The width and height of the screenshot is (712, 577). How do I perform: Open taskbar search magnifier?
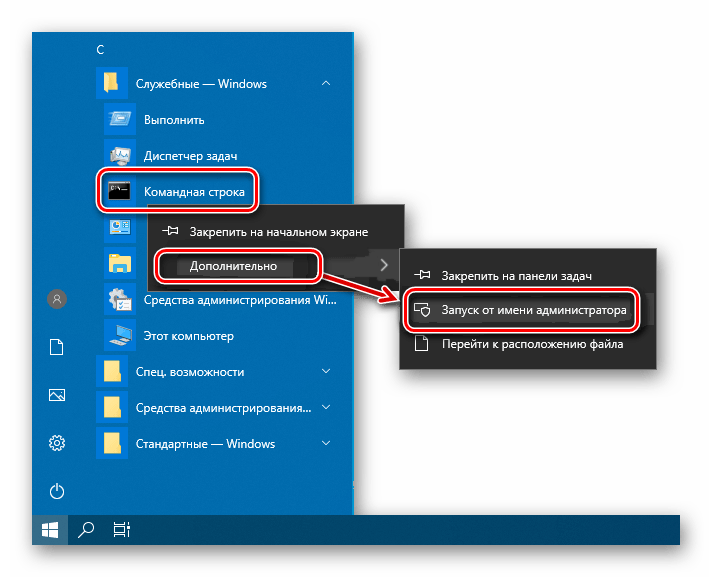pos(86,529)
